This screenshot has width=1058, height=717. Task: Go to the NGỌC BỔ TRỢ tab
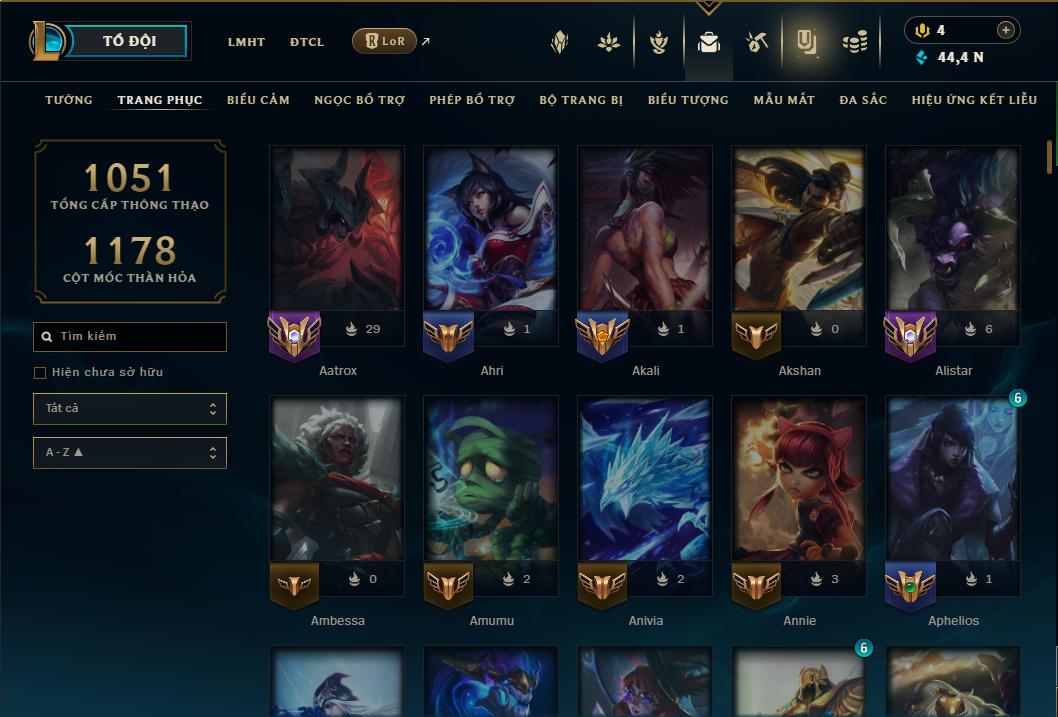point(360,100)
